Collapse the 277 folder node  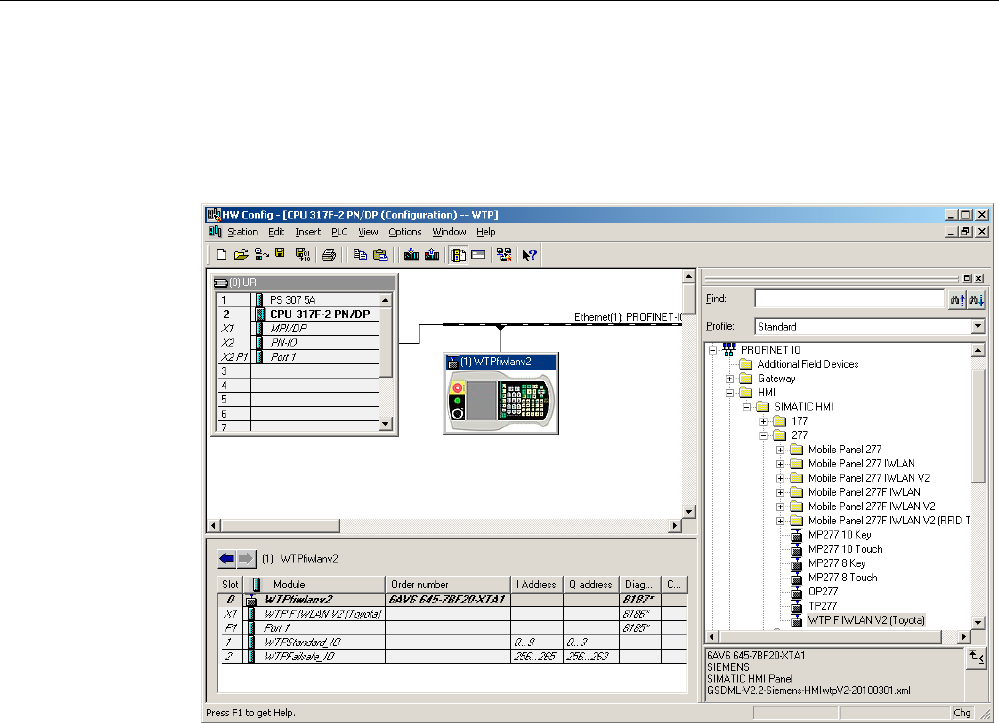(x=763, y=435)
